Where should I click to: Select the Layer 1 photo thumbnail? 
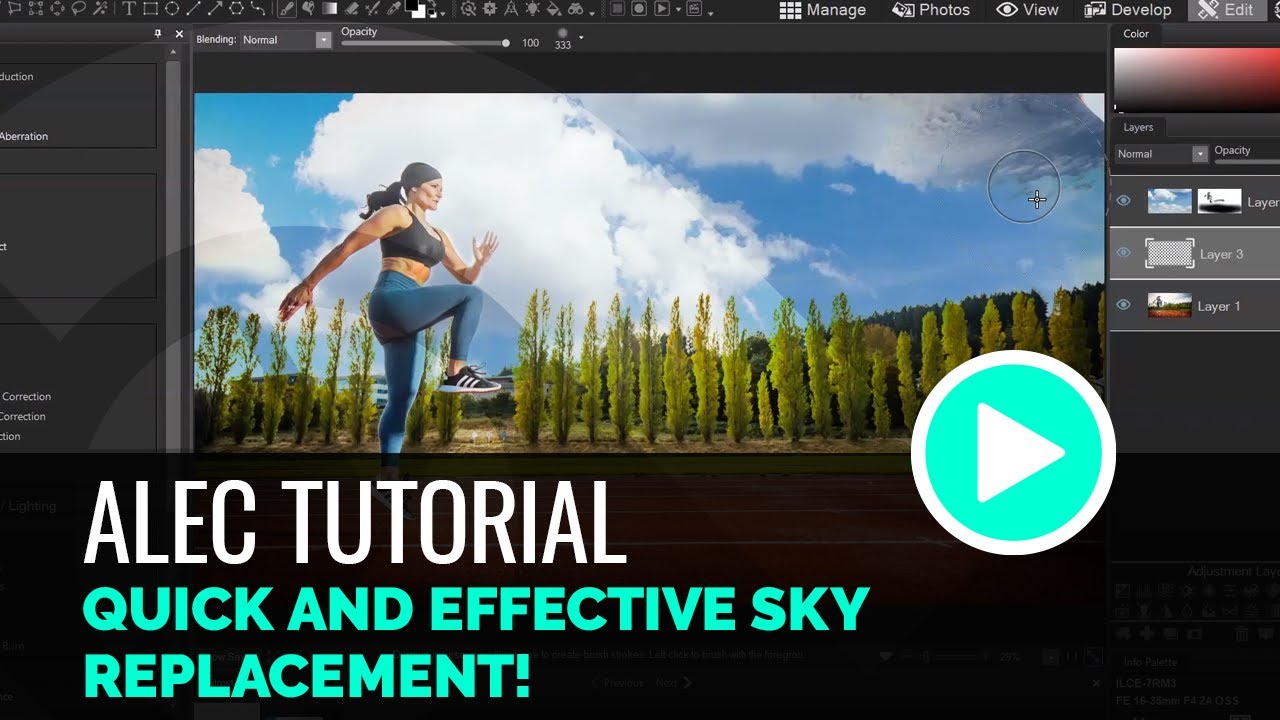click(1170, 305)
